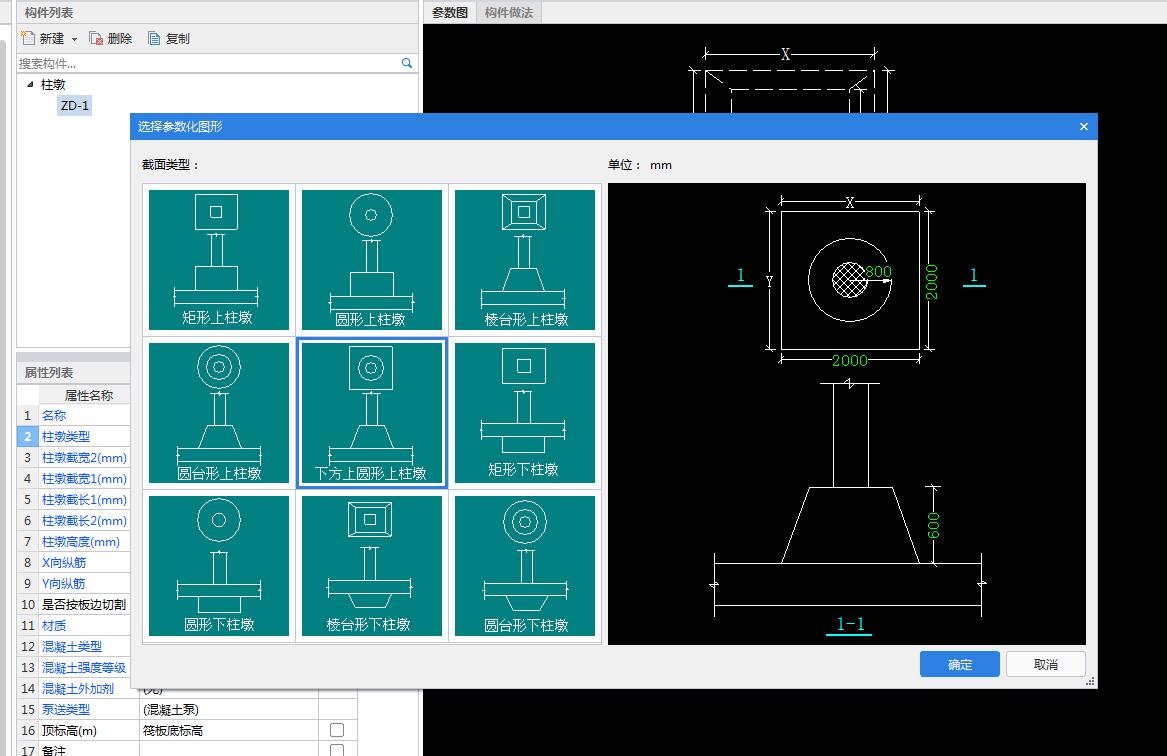Click the 删除 delete icon
This screenshot has width=1167, height=756.
pyautogui.click(x=96, y=38)
